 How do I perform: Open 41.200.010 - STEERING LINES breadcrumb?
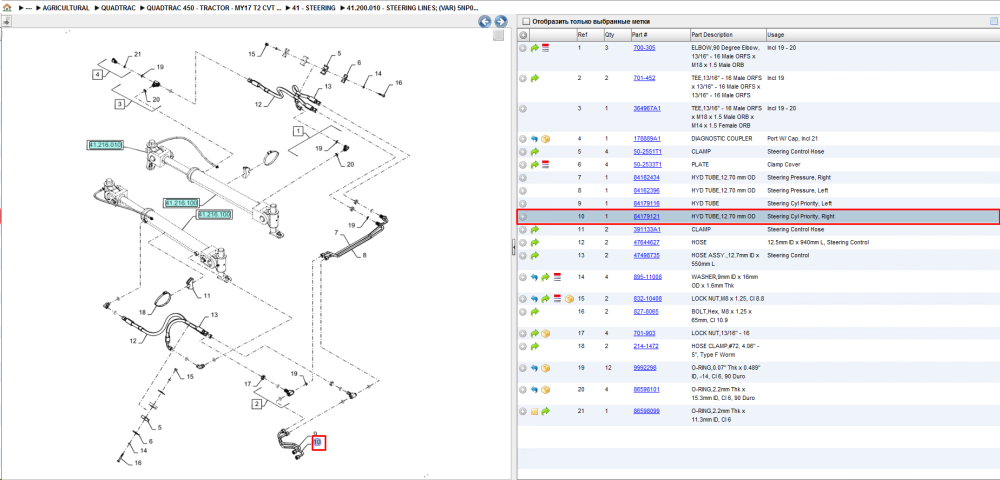click(412, 9)
